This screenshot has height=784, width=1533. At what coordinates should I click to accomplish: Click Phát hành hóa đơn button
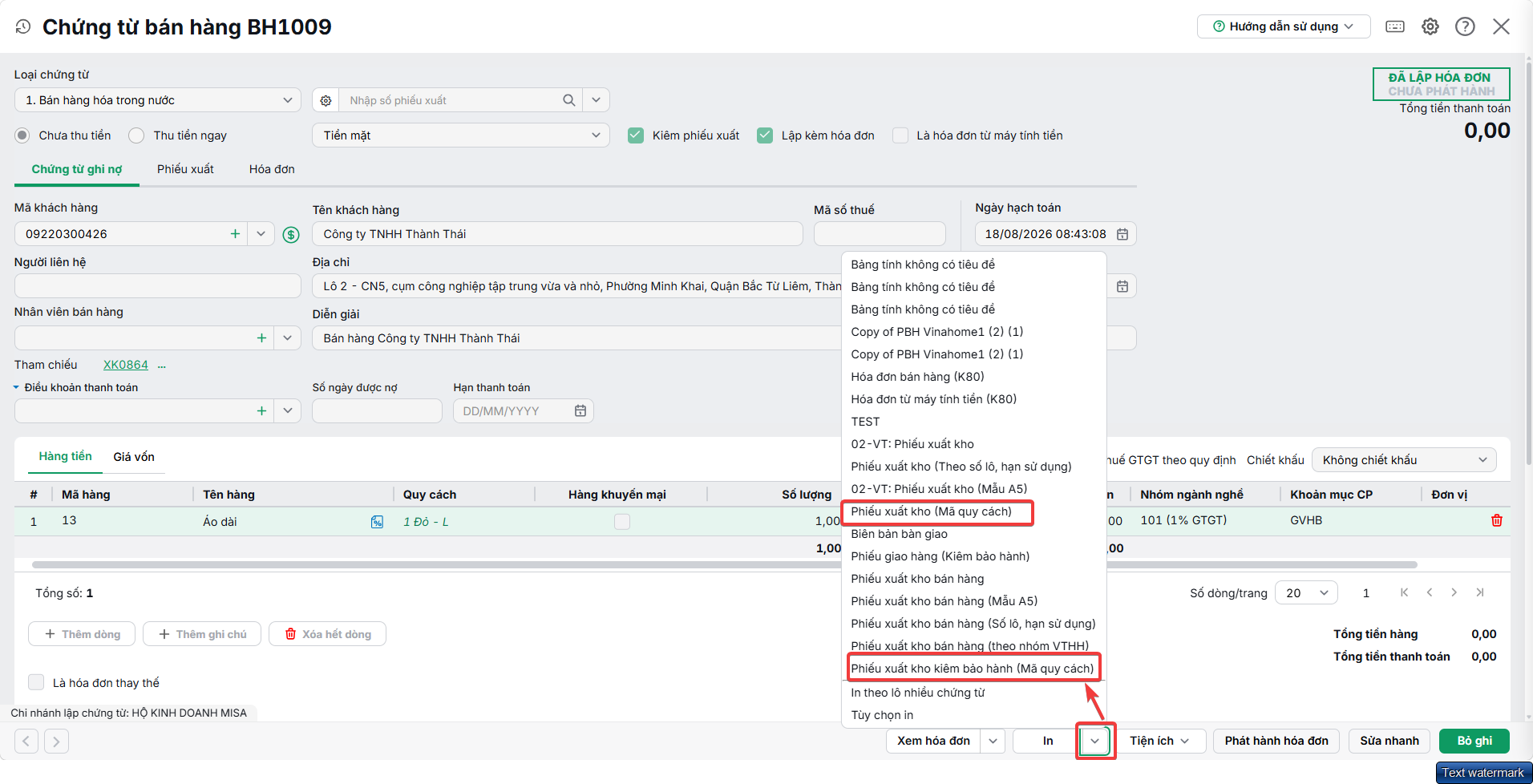(x=1276, y=741)
